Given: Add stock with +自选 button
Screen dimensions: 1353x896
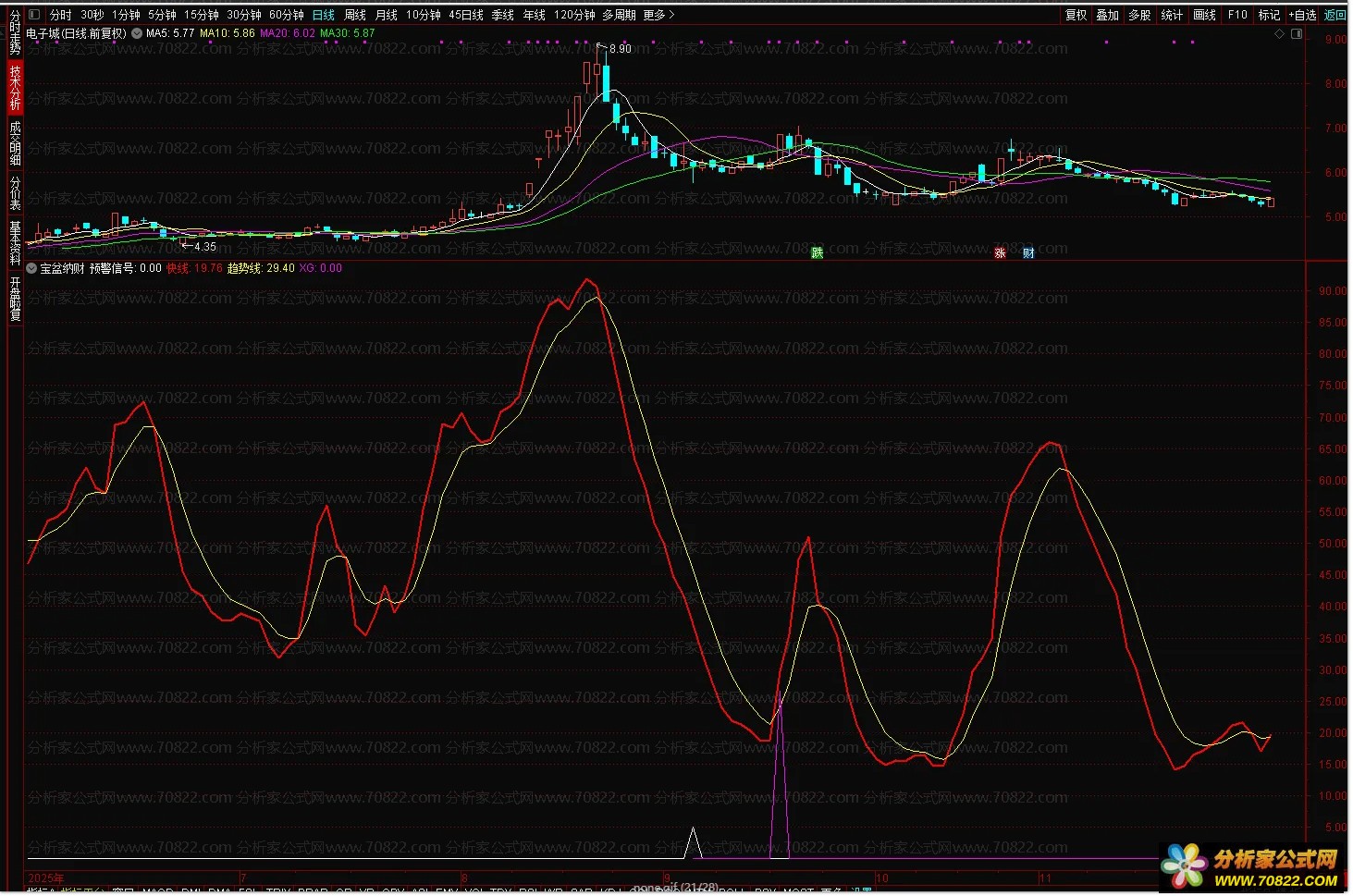Looking at the screenshot, I should [x=1302, y=15].
